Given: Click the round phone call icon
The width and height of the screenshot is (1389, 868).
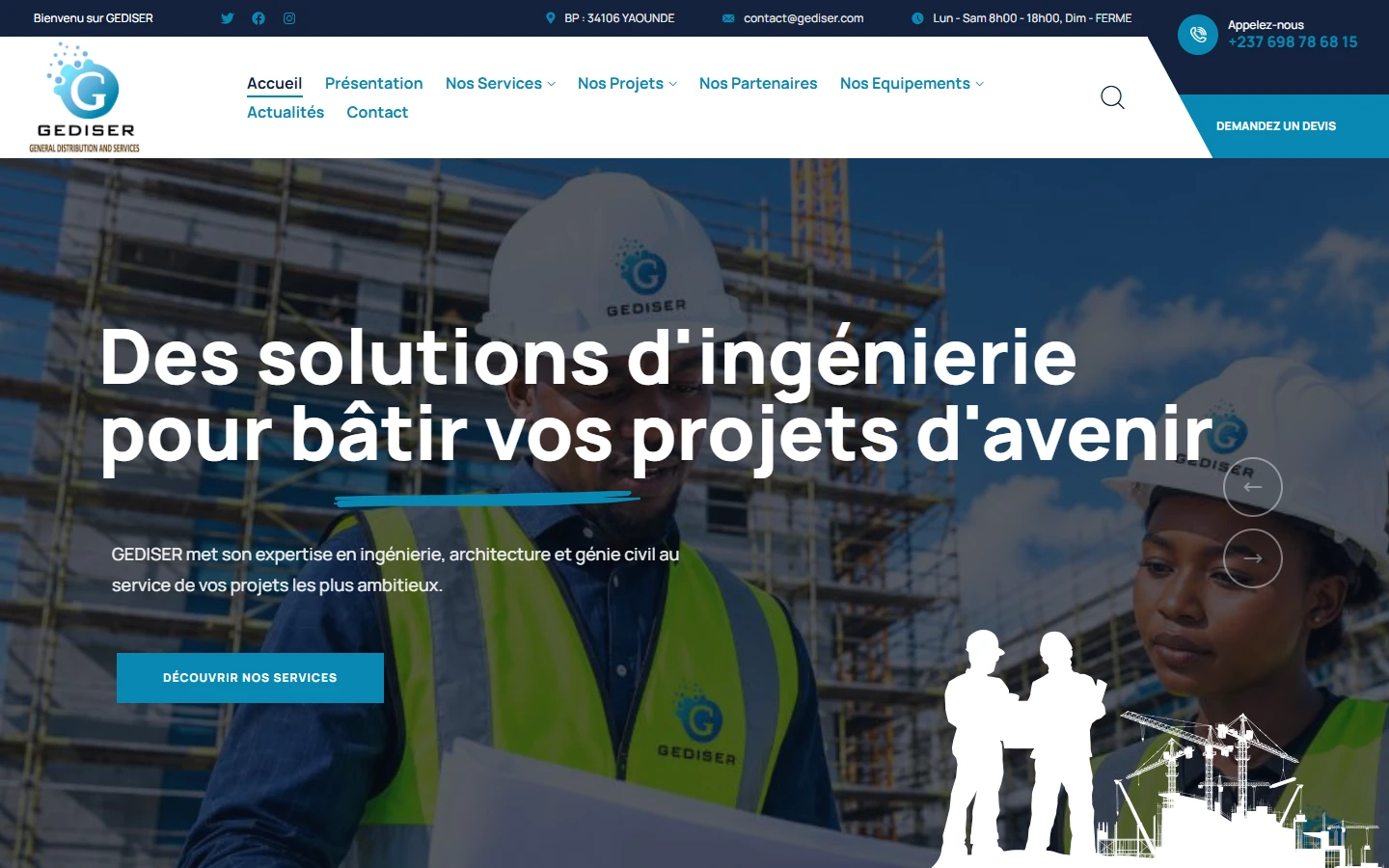Looking at the screenshot, I should pyautogui.click(x=1198, y=35).
